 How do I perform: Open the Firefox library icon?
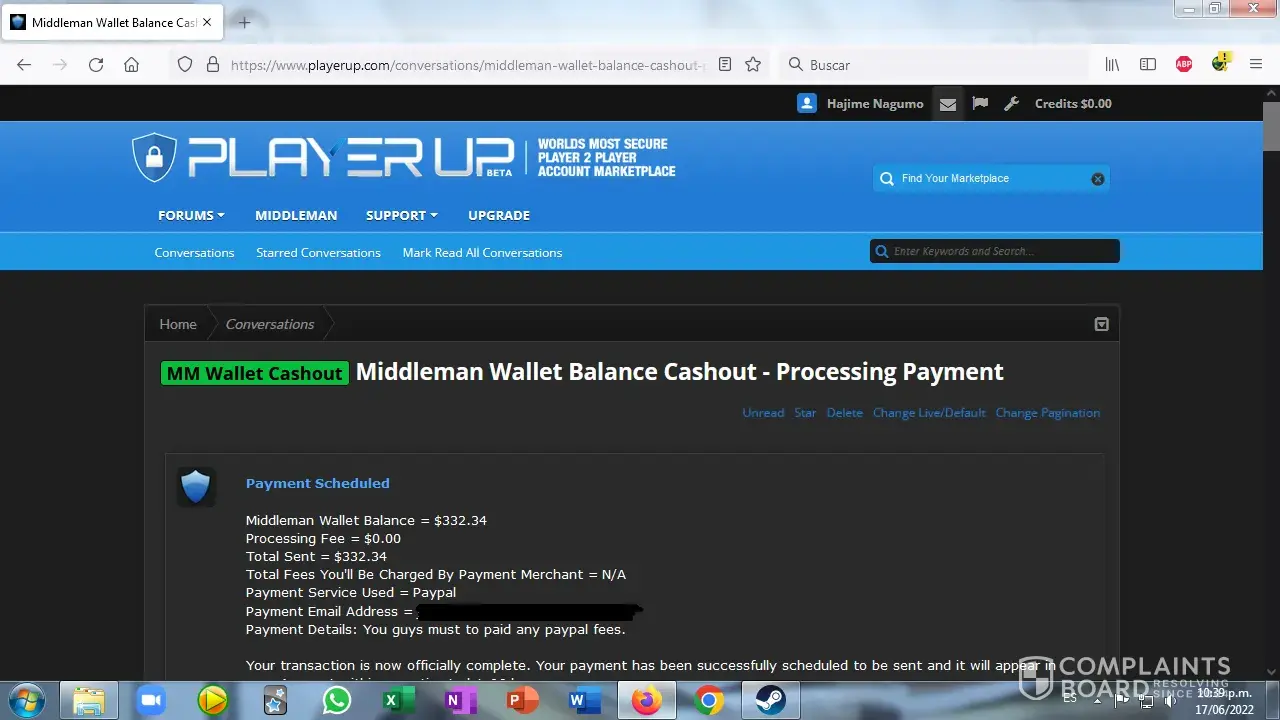(1112, 64)
